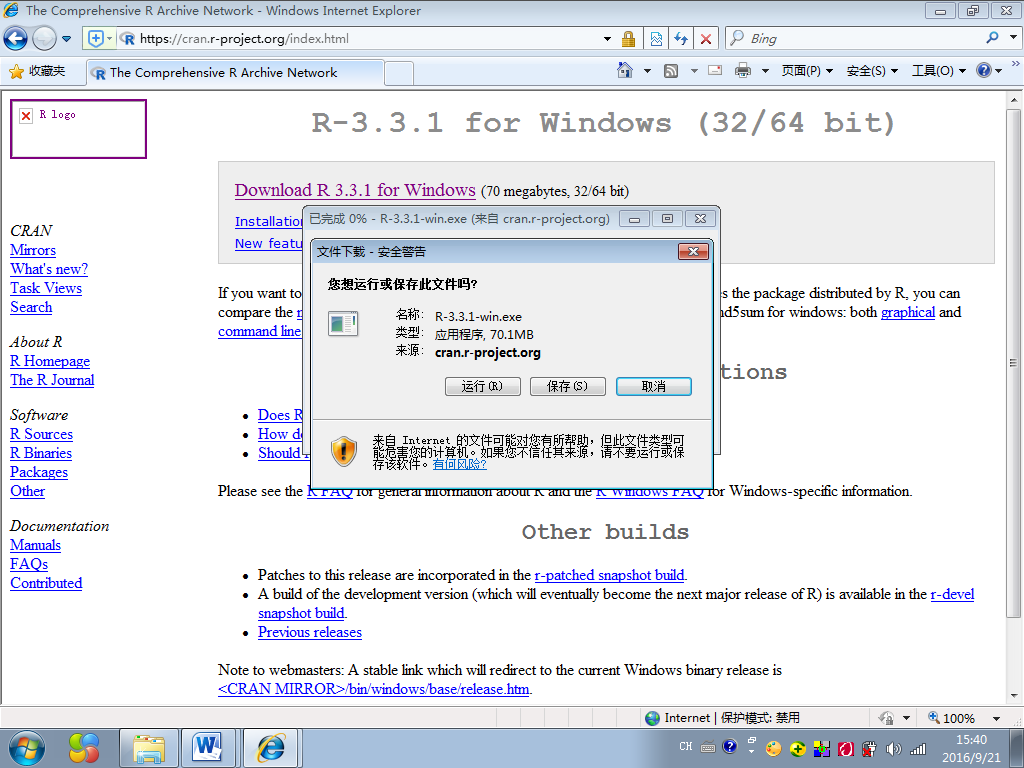Screen dimensions: 1024x768
Task: Click the Download R 3.3.1 for Windows link
Action: [355, 190]
